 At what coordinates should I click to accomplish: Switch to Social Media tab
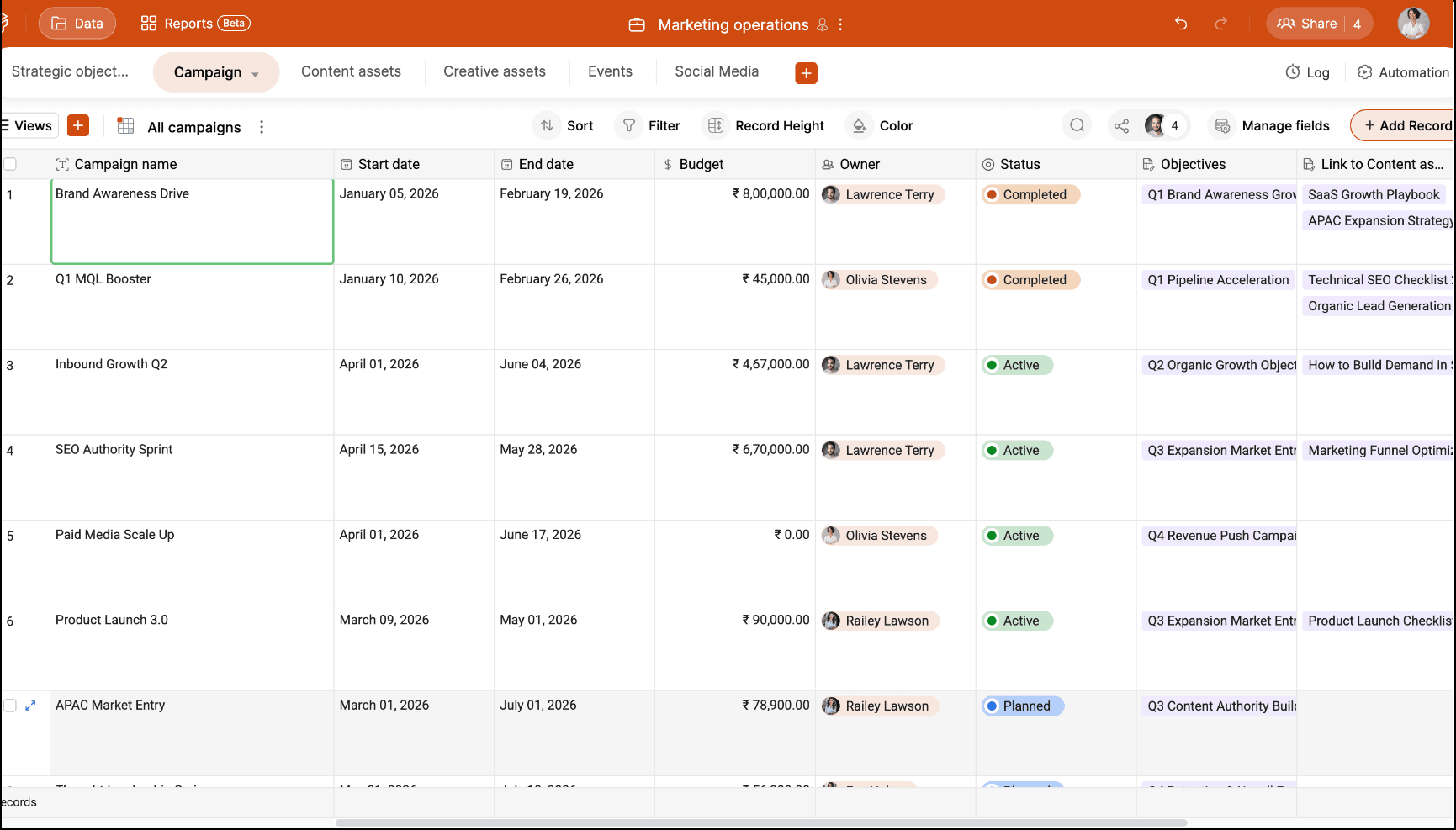pos(717,71)
